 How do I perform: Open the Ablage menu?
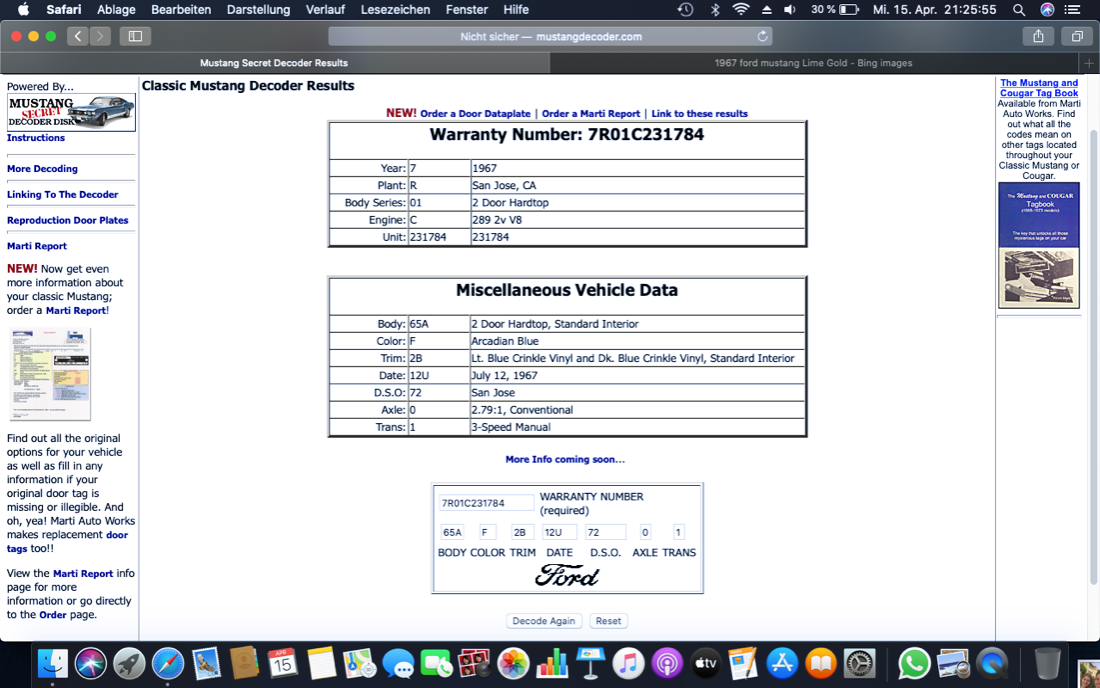tap(116, 10)
